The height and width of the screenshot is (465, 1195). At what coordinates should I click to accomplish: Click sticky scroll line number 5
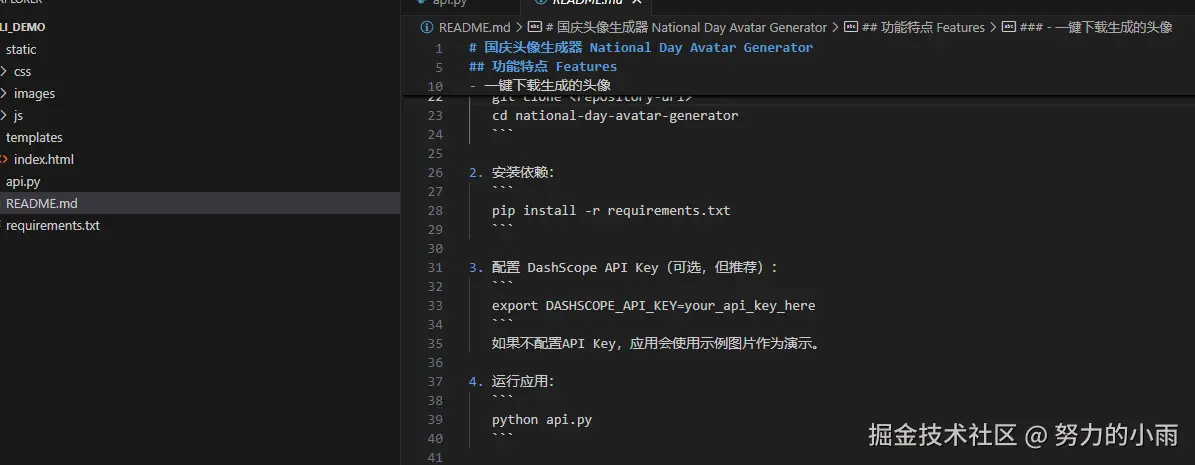[x=440, y=67]
